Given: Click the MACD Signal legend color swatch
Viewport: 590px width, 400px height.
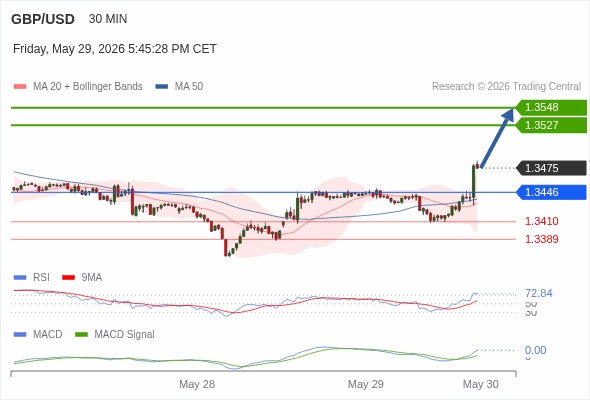Looking at the screenshot, I should [81, 335].
